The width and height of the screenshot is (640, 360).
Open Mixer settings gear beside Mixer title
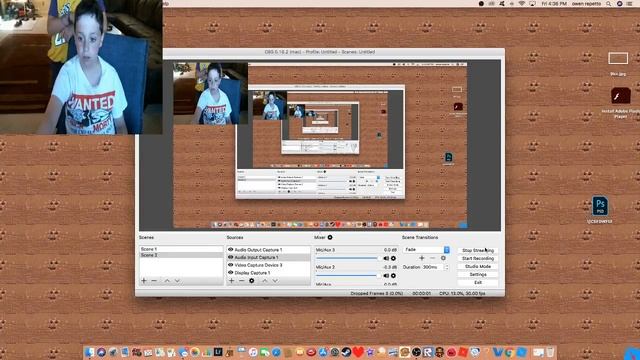tap(330, 237)
